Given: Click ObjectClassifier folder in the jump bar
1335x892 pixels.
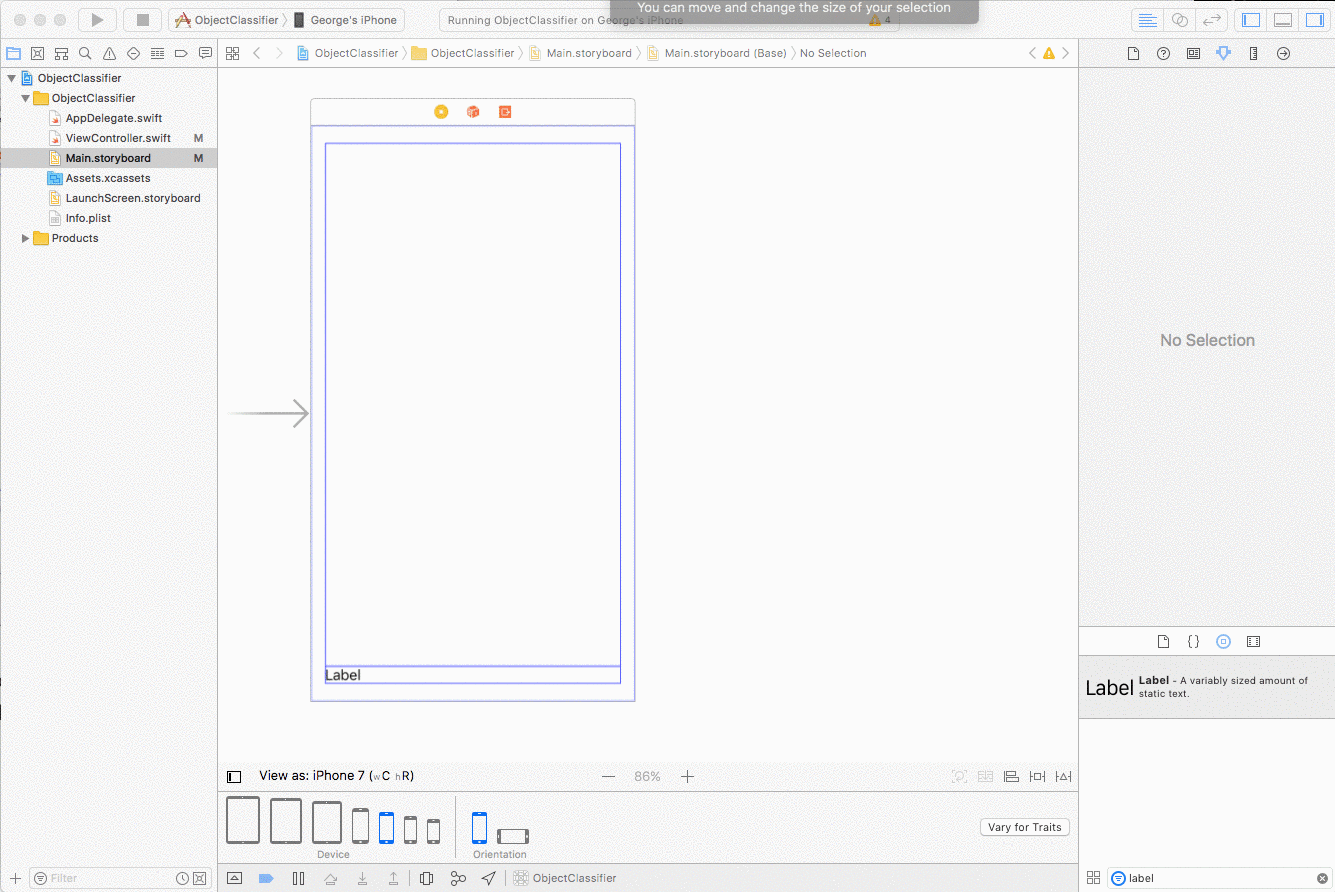Looking at the screenshot, I should click(463, 53).
